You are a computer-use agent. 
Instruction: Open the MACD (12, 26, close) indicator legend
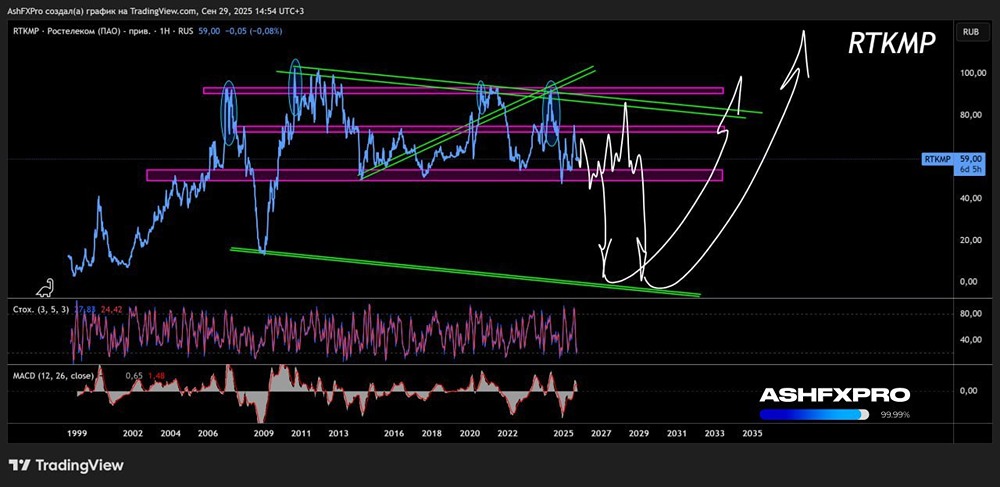(x=54, y=376)
